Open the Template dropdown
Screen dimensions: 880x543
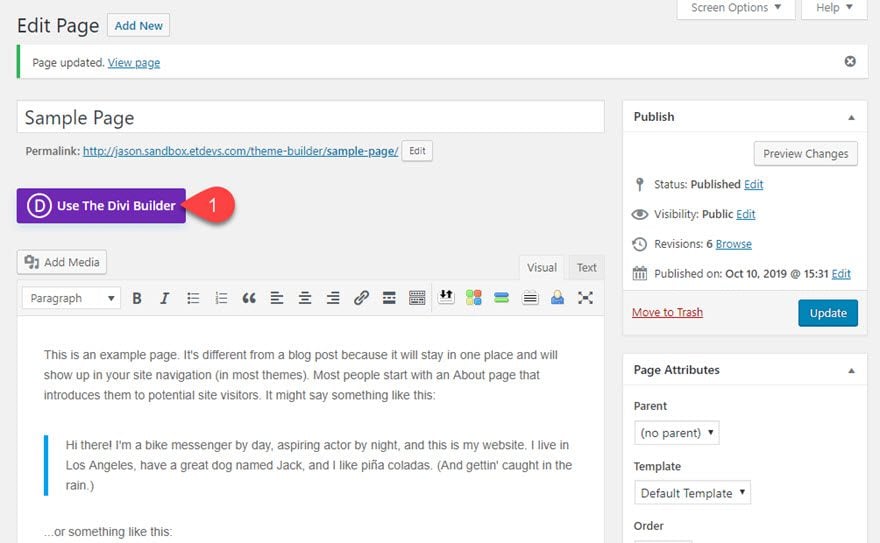692,493
